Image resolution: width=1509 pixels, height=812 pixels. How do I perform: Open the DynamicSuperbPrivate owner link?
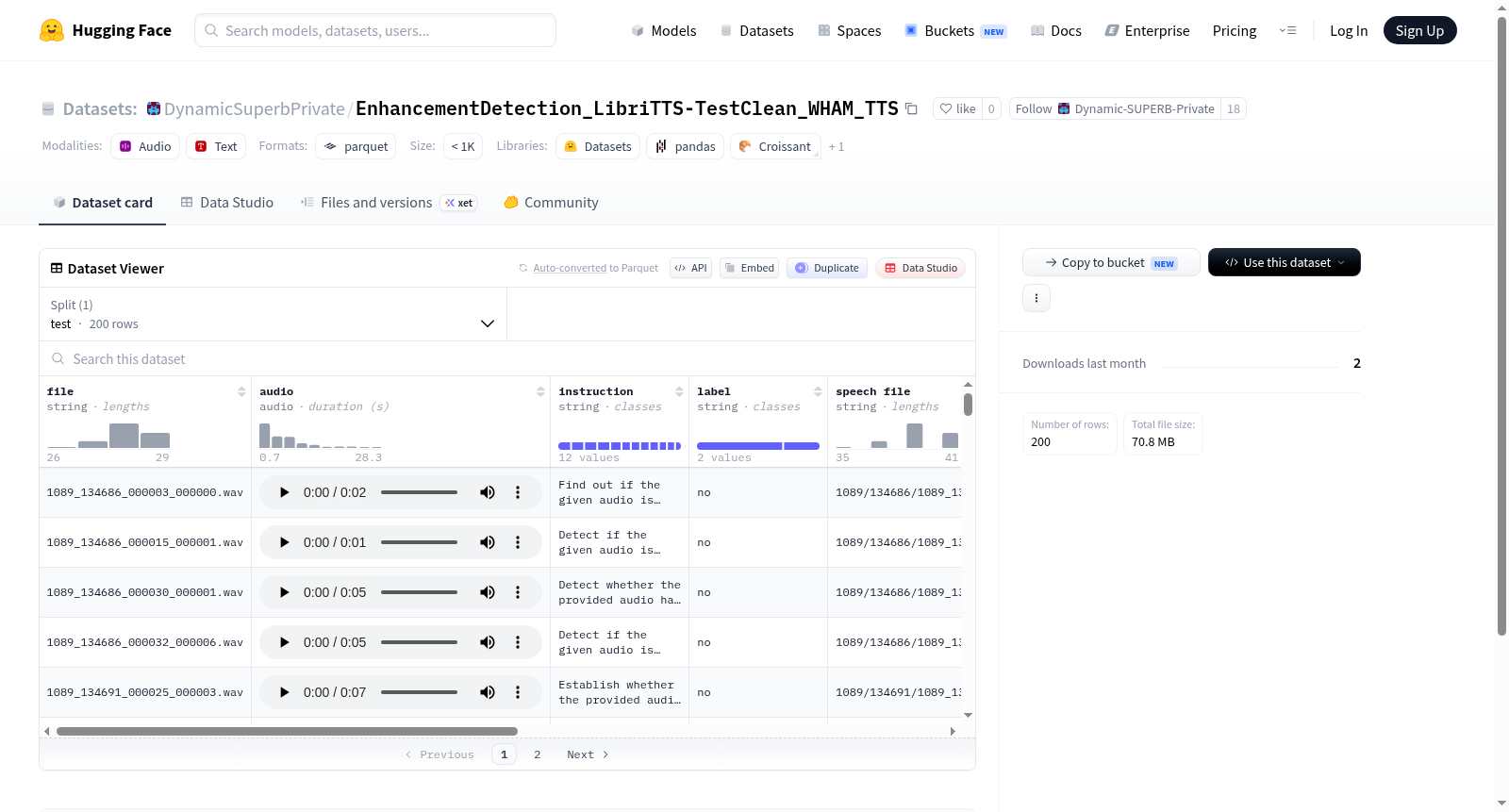[254, 108]
